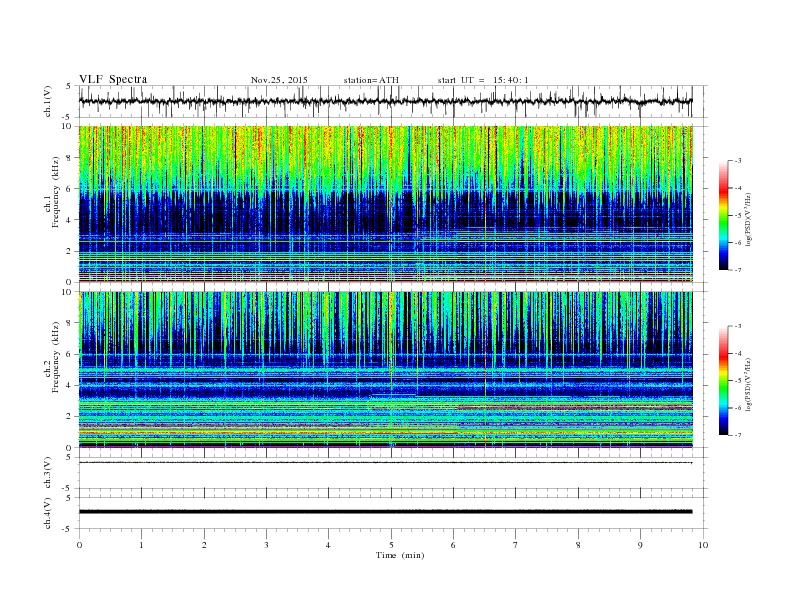The height and width of the screenshot is (612, 792).
Task: Click the '2' kHz tick of ch.2 spectrogram
Action: [x=69, y=417]
